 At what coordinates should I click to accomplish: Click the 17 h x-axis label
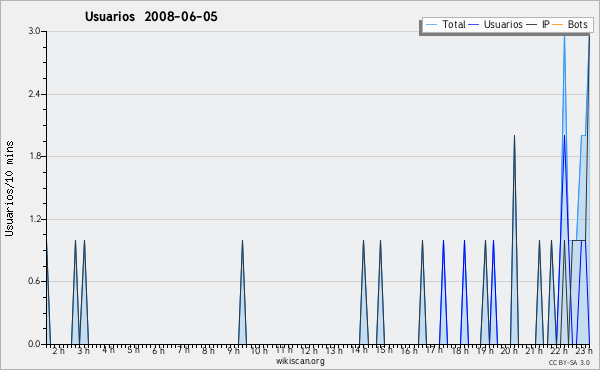click(x=434, y=350)
